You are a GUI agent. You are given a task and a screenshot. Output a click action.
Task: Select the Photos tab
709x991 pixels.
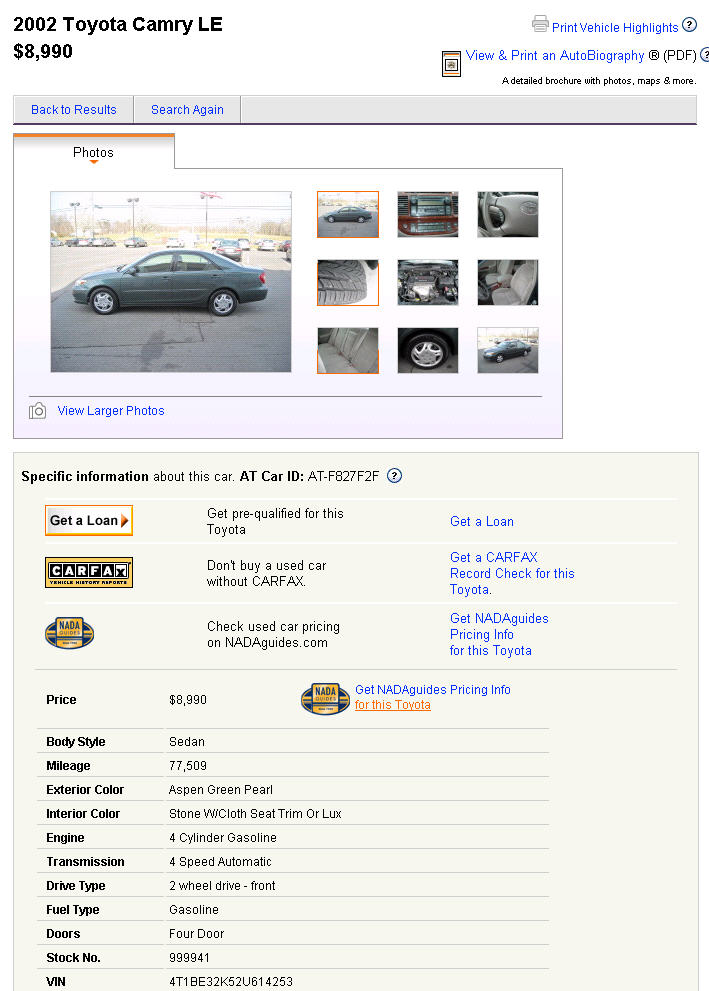[x=94, y=152]
